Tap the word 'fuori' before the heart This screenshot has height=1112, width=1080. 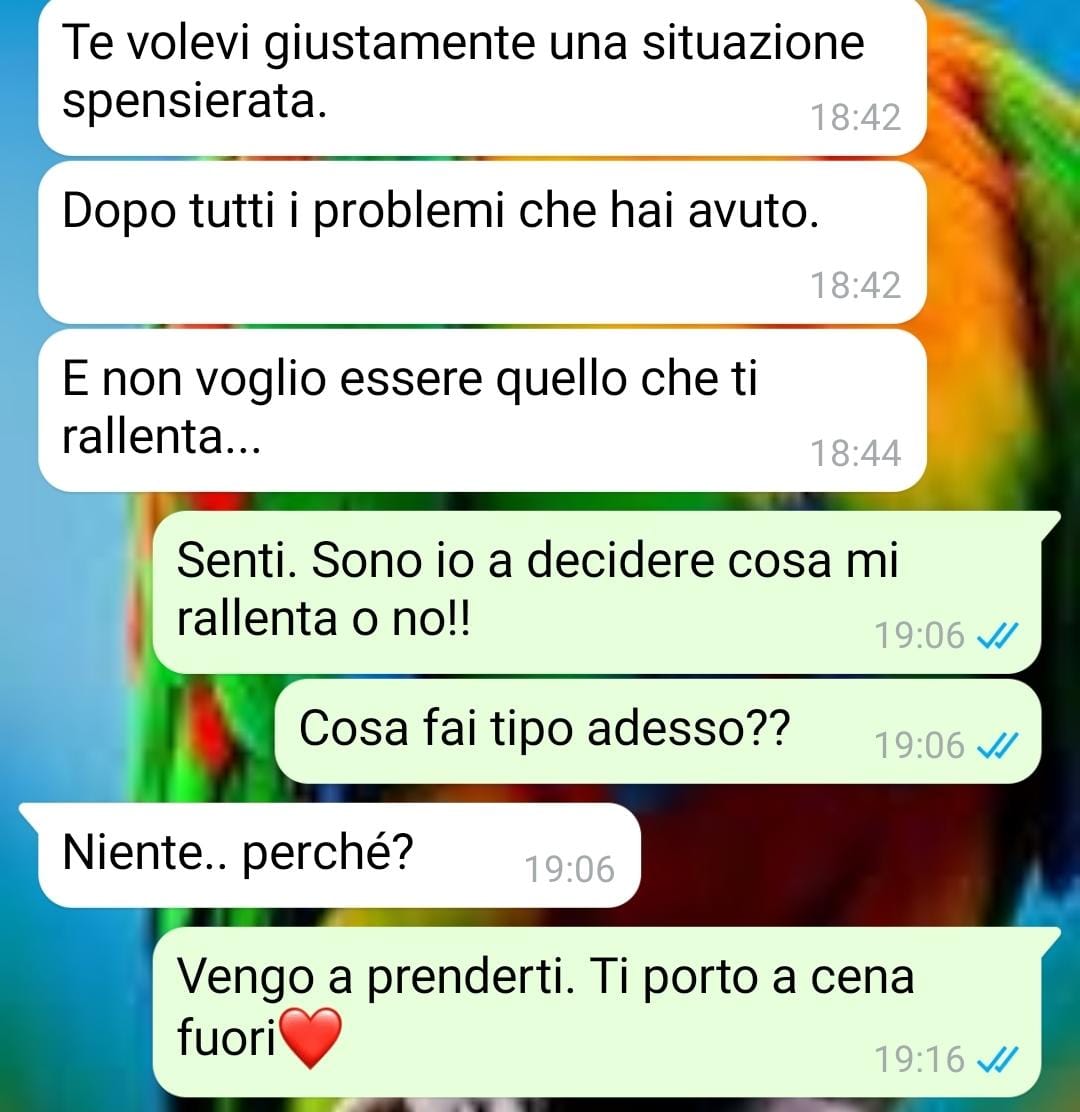pos(226,1038)
